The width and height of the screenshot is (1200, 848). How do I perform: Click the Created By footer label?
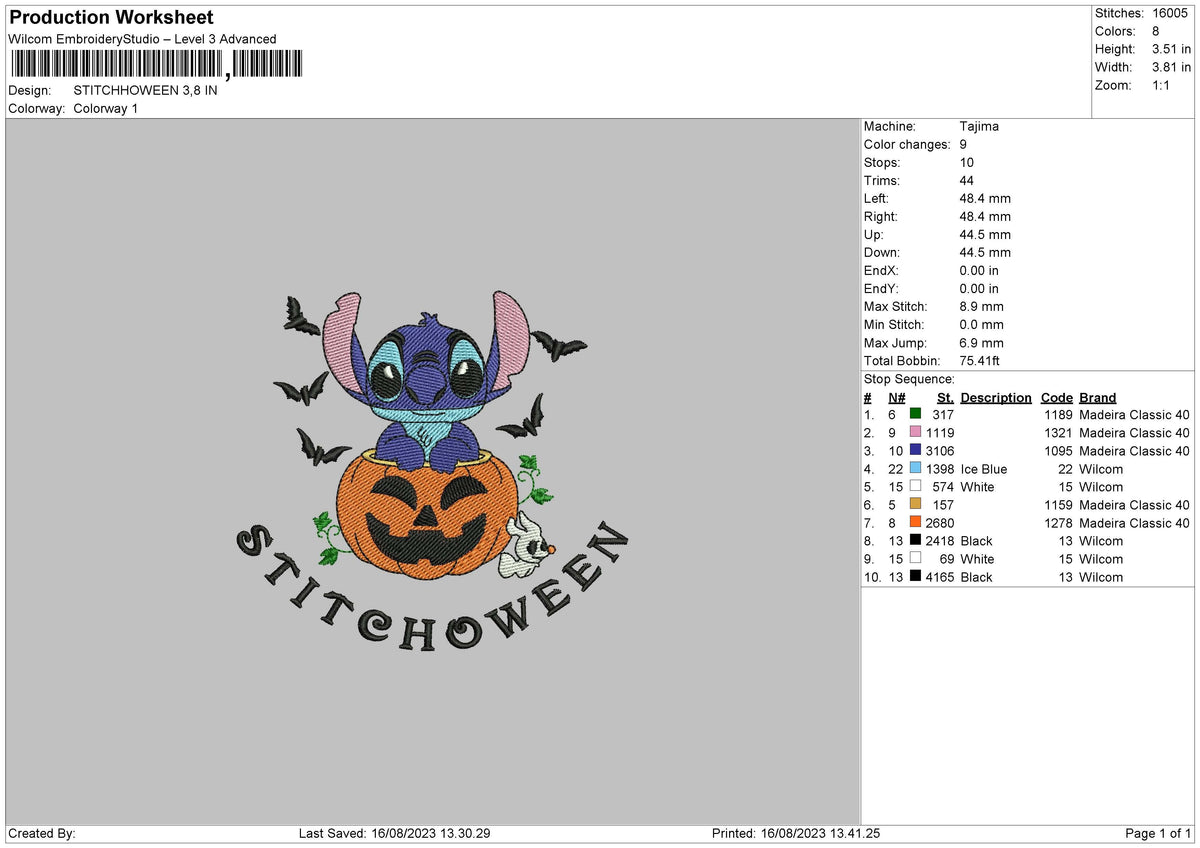coord(42,834)
